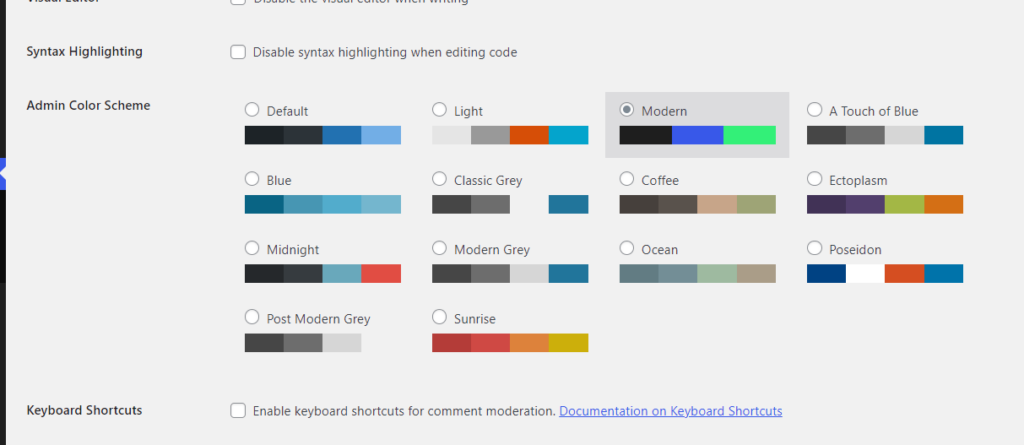Pick the Poseidon color scheme radio button

[814, 248]
